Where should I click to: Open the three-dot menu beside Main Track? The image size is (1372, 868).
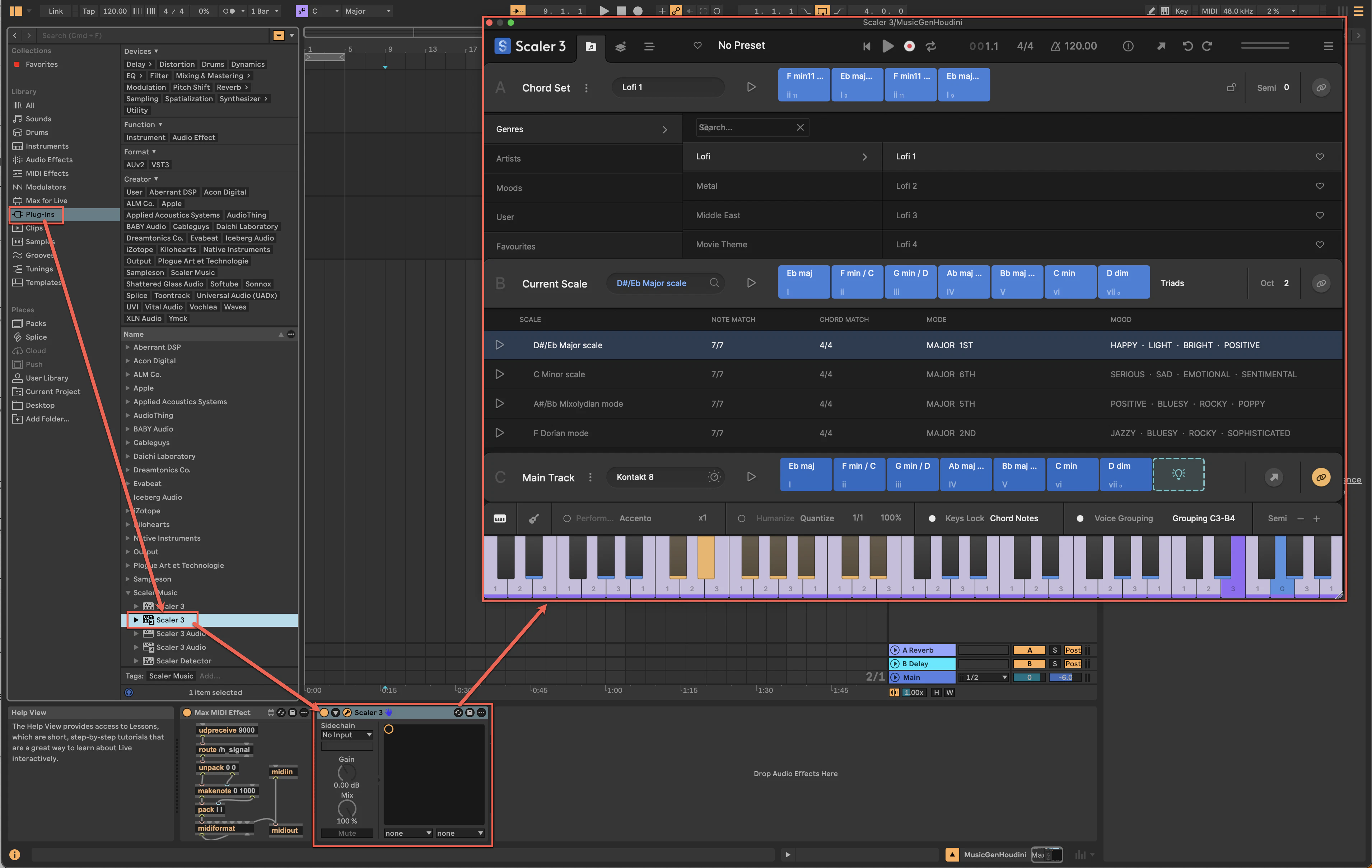click(590, 477)
